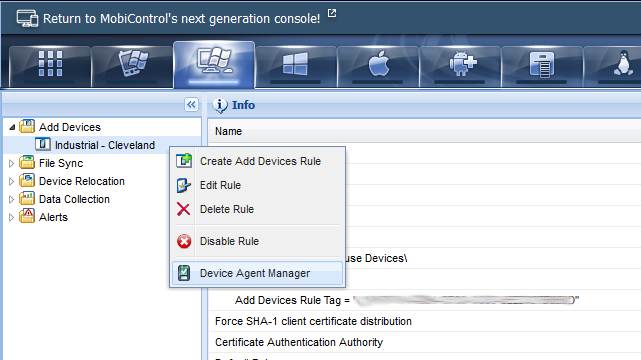Click the Data Collection folder icon
Screen dimensions: 641x360
point(27,198)
